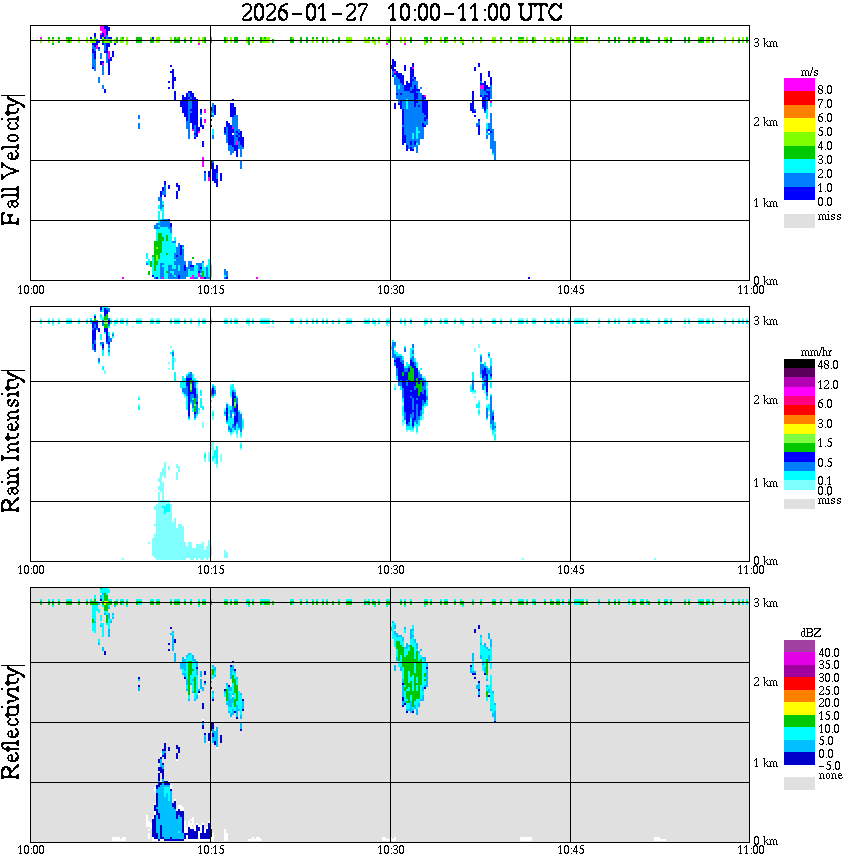
Task: Click the 2 km label of Fall Velocity panel
Action: (765, 122)
